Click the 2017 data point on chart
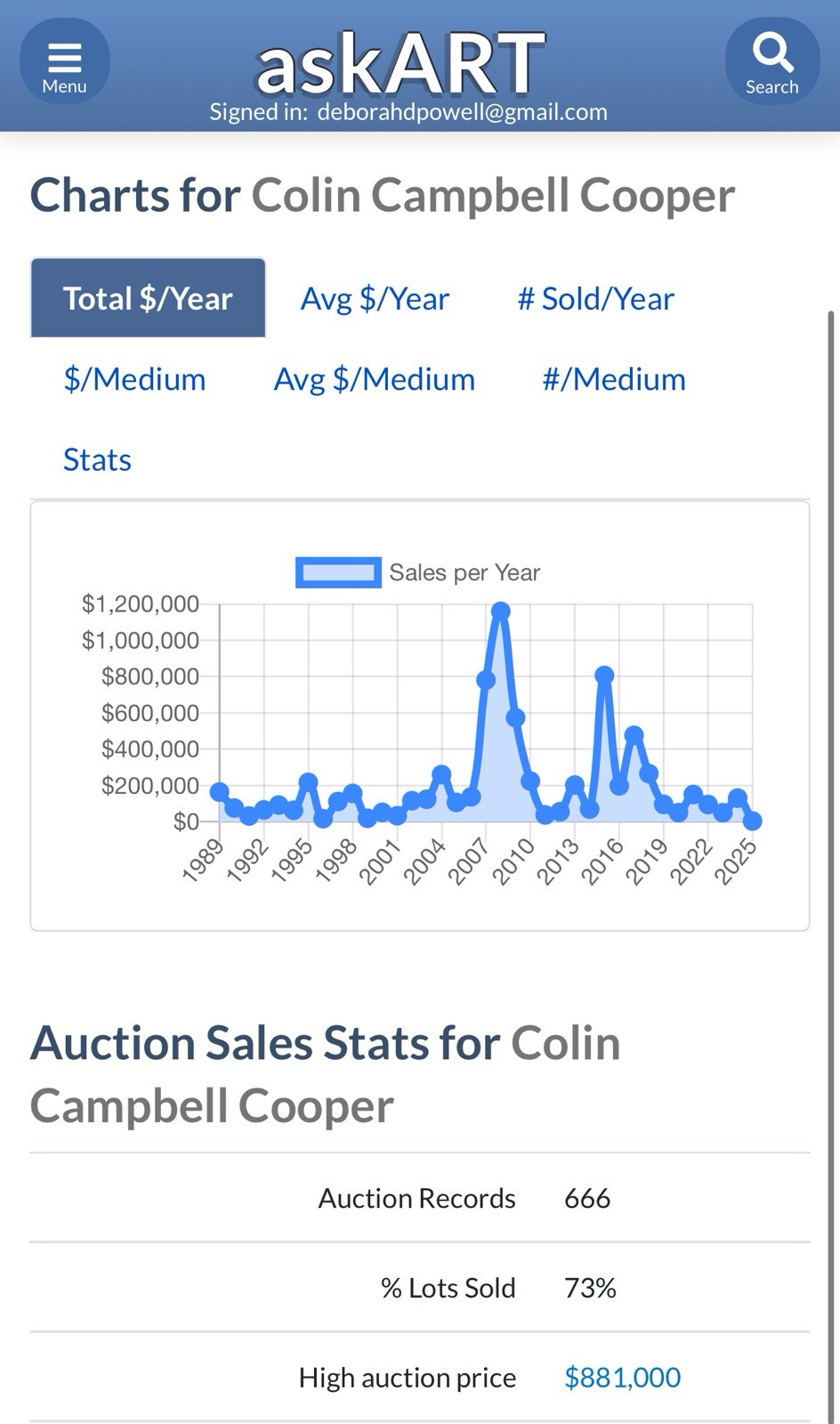Image resolution: width=840 pixels, height=1424 pixels. (x=634, y=735)
